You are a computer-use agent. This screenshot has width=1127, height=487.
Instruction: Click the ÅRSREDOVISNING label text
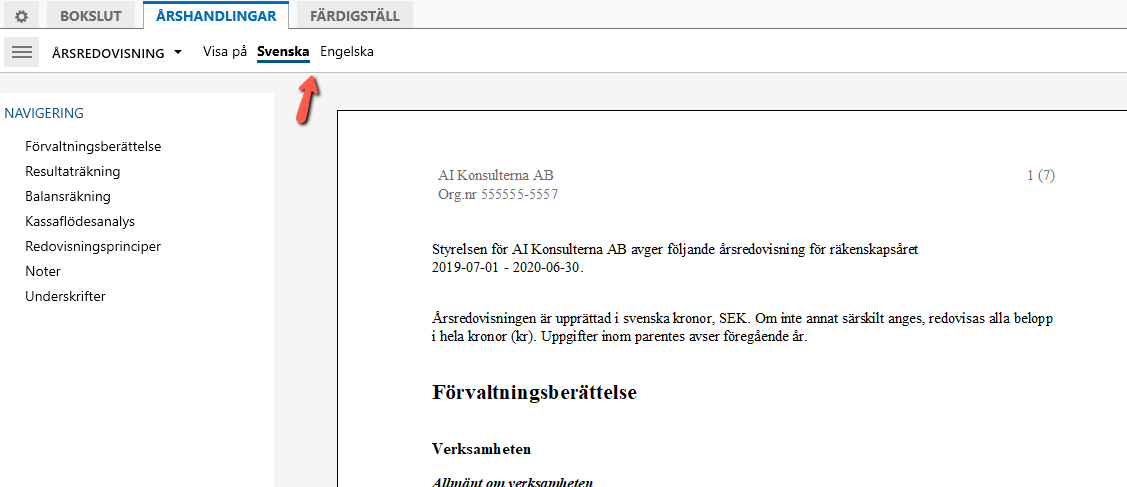pyautogui.click(x=109, y=53)
